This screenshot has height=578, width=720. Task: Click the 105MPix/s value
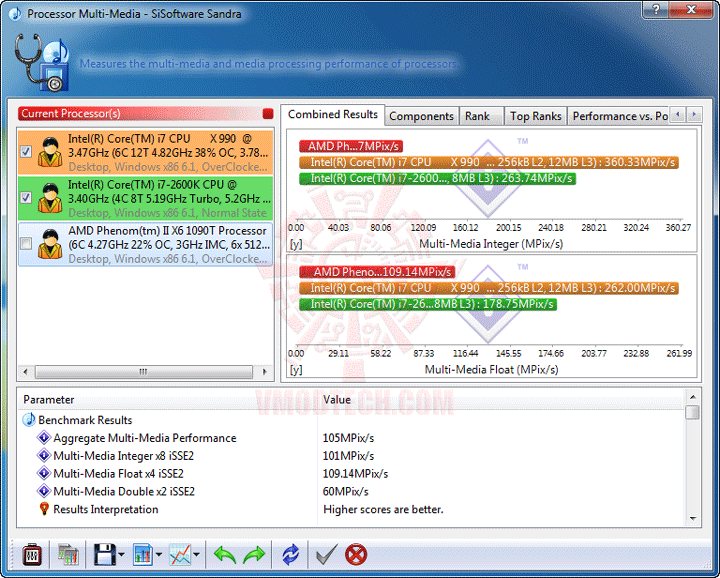click(349, 438)
